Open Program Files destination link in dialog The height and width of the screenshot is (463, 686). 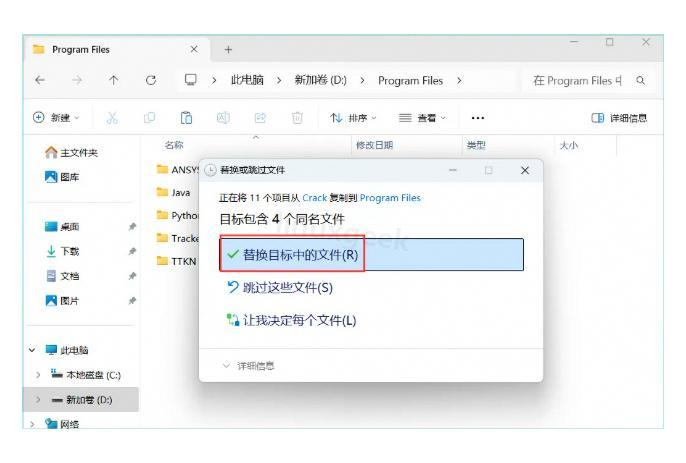click(390, 198)
